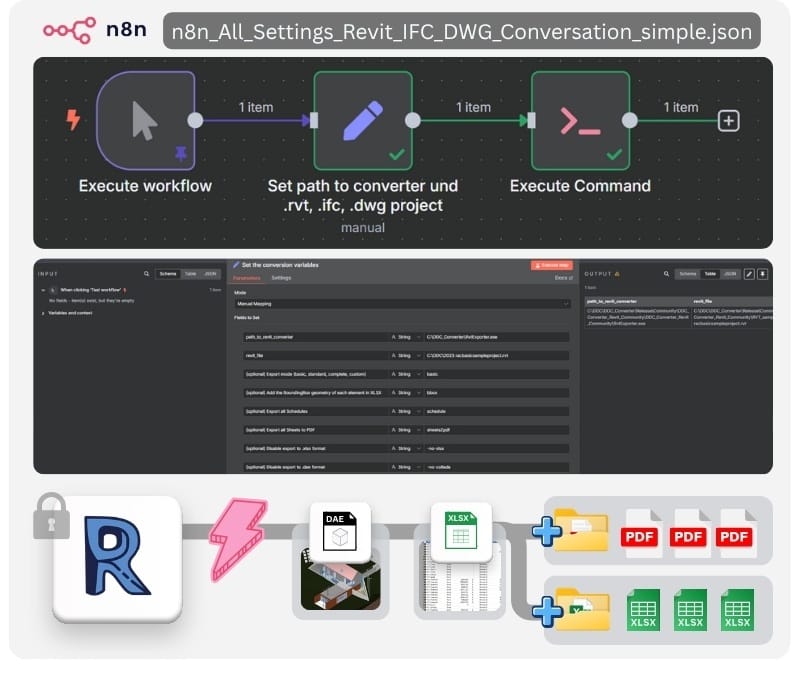Click the output handle of Execute Command node
This screenshot has width=800, height=675.
coord(630,120)
